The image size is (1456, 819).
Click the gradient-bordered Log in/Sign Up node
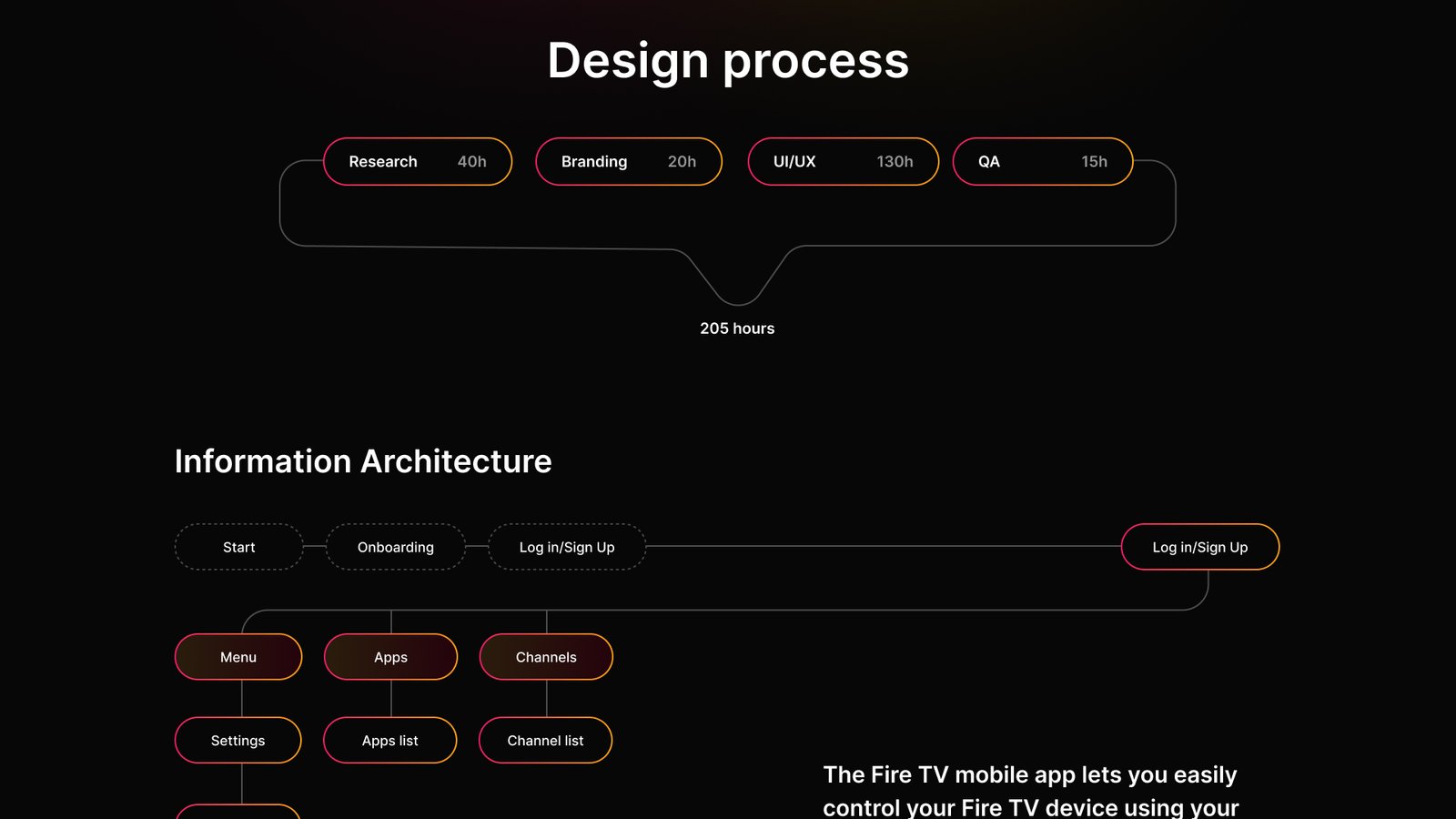pos(1199,547)
